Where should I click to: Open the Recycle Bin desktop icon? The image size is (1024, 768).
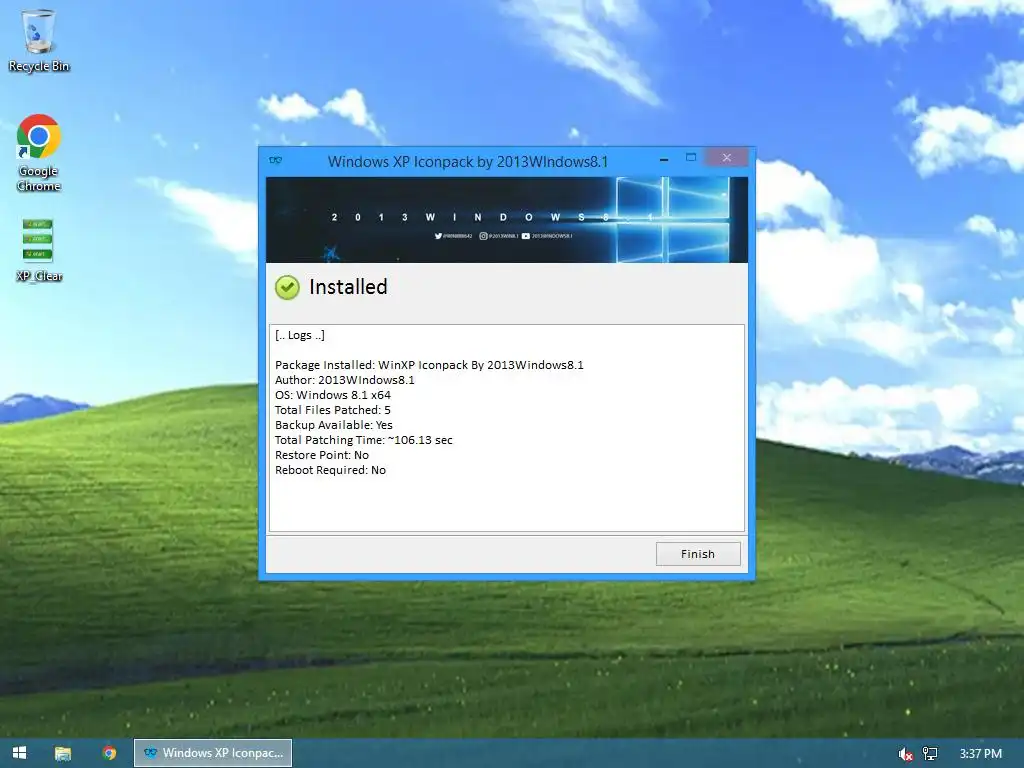[39, 40]
